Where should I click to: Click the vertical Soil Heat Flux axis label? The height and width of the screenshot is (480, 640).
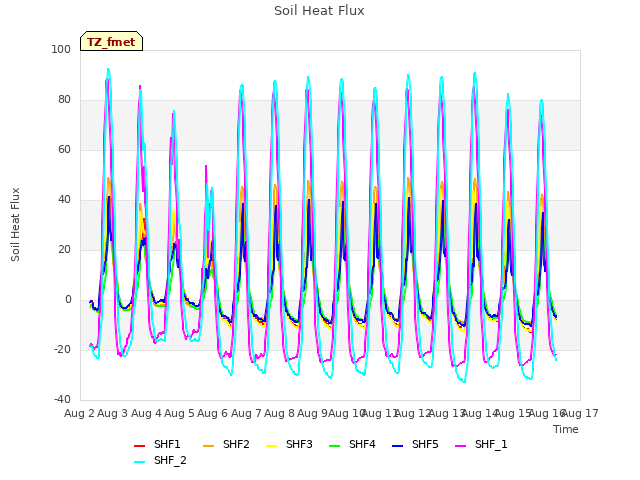tap(15, 224)
